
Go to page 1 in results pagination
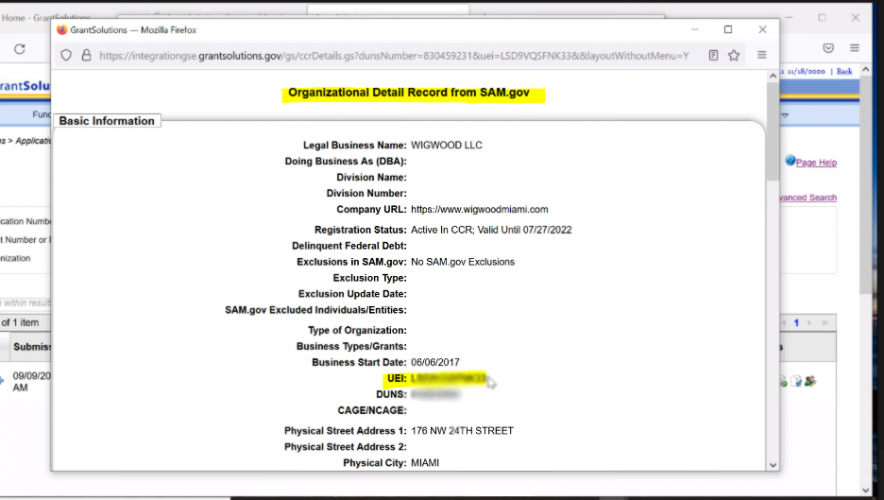pos(796,324)
